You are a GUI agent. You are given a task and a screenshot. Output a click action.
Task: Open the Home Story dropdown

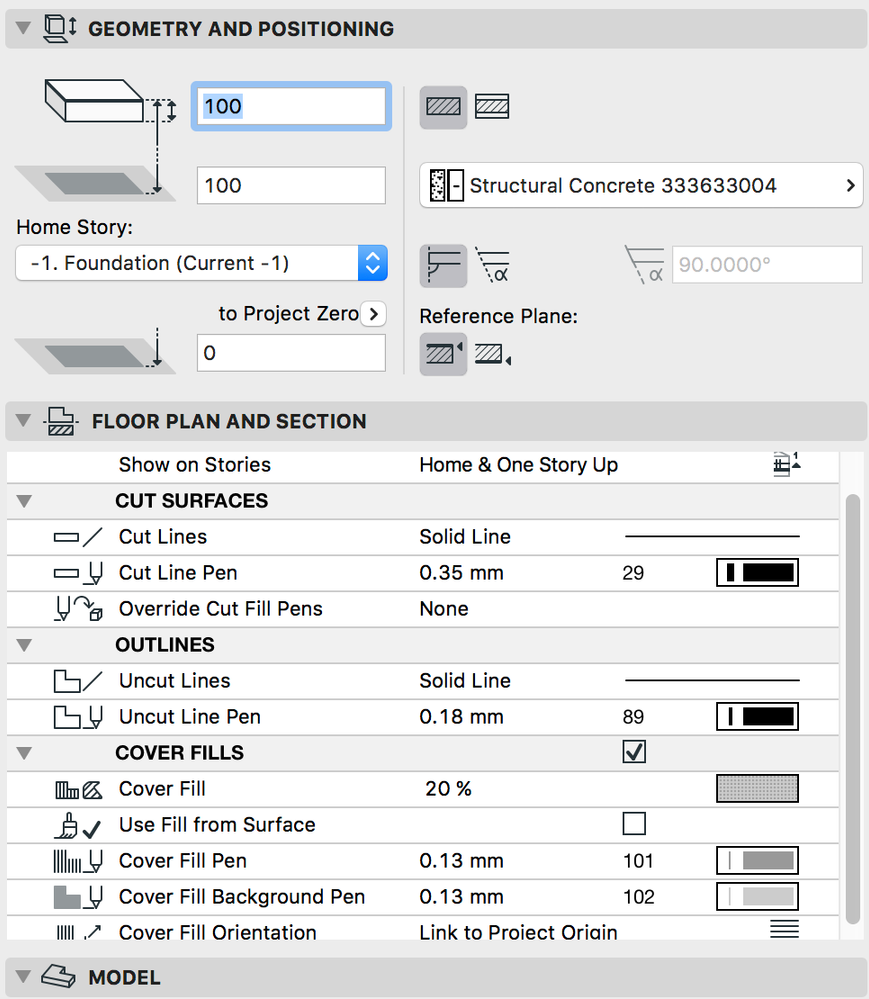(201, 263)
